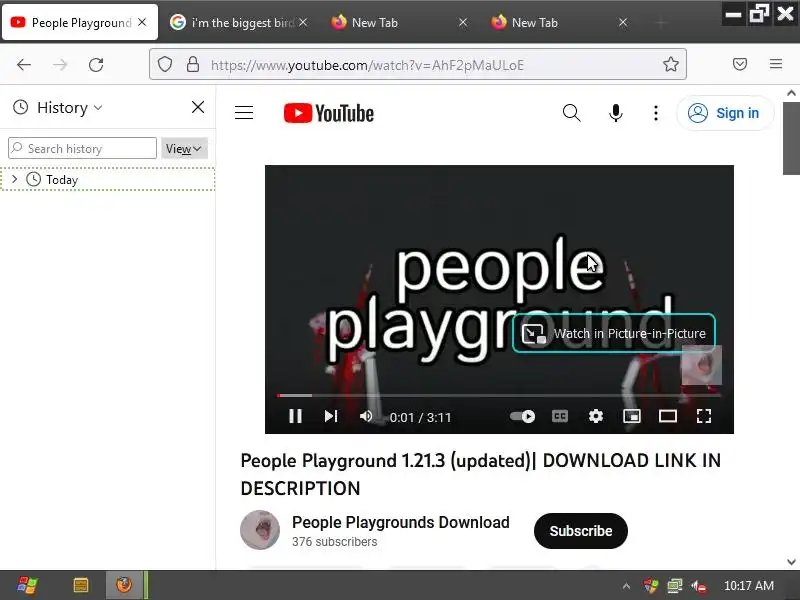Open the security shield tray icon
The height and width of the screenshot is (600, 800).
pos(651,586)
